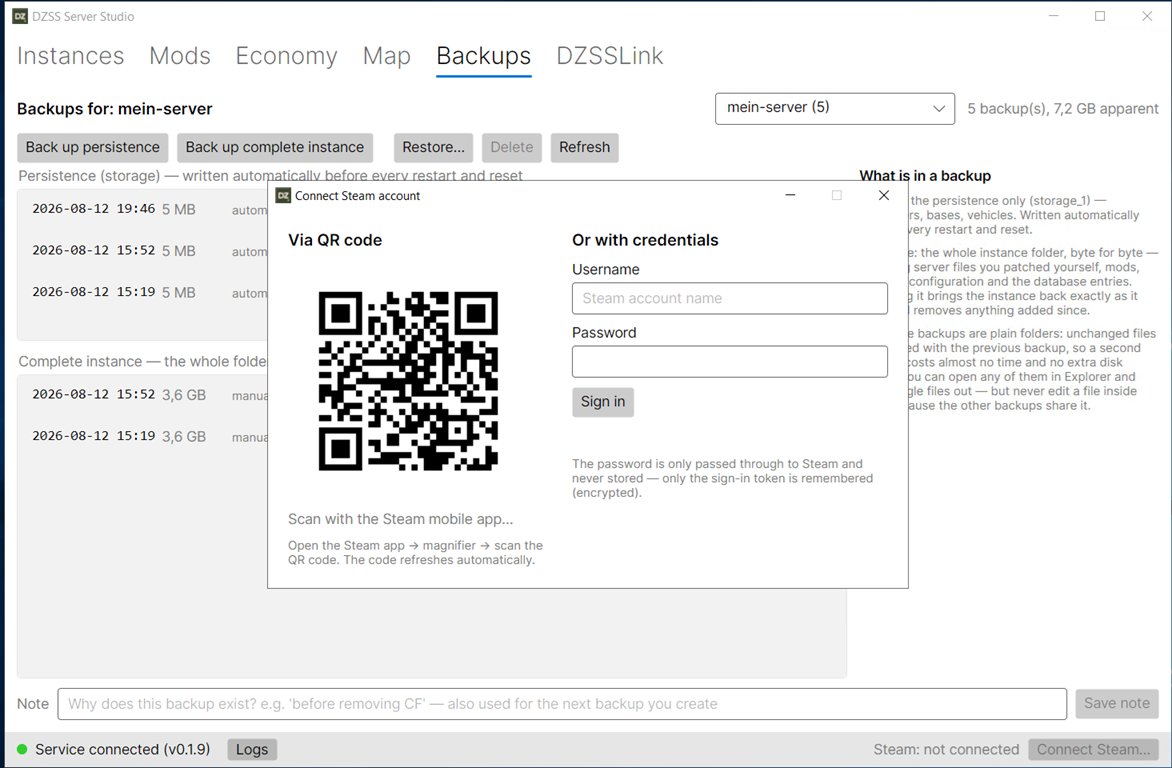This screenshot has height=768, width=1172.
Task: Select the 5 MB backup from 2026-08-12 15:52
Action: (143, 251)
